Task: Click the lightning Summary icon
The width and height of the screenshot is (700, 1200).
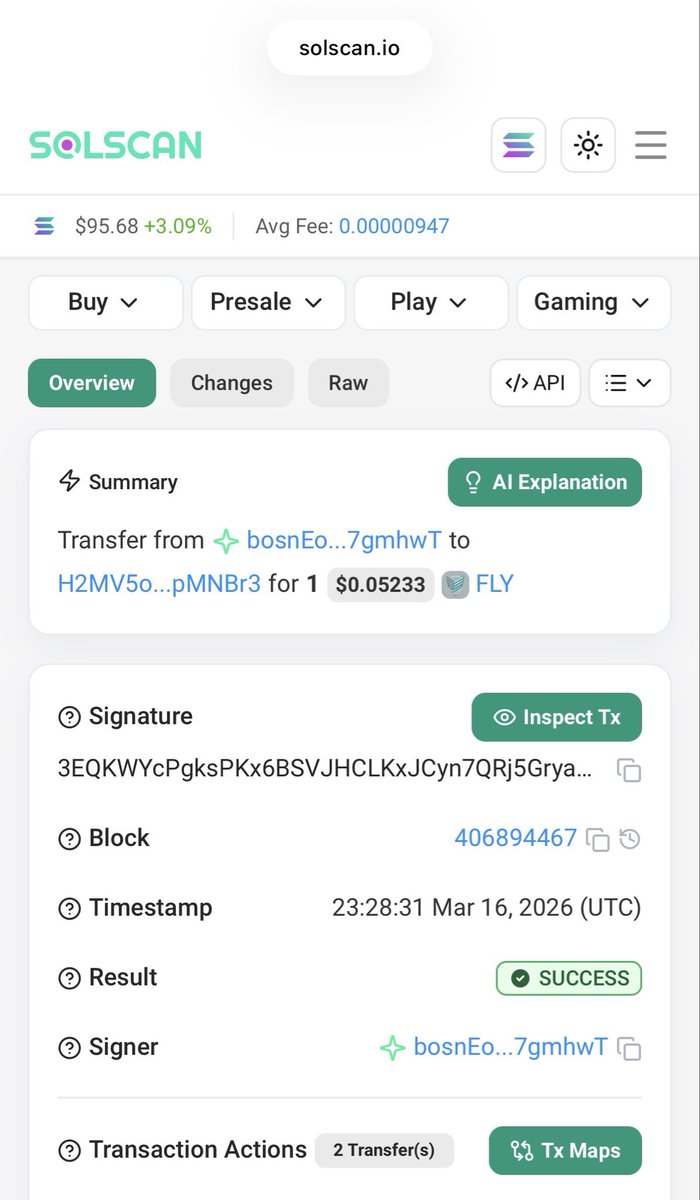Action: (x=69, y=481)
